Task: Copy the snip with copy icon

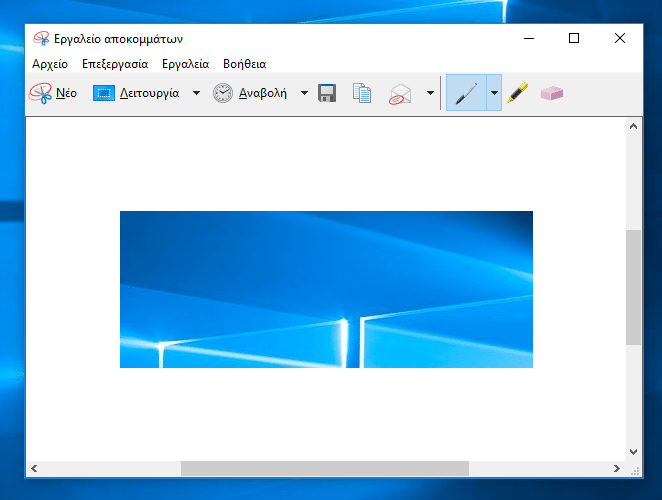Action: point(362,93)
